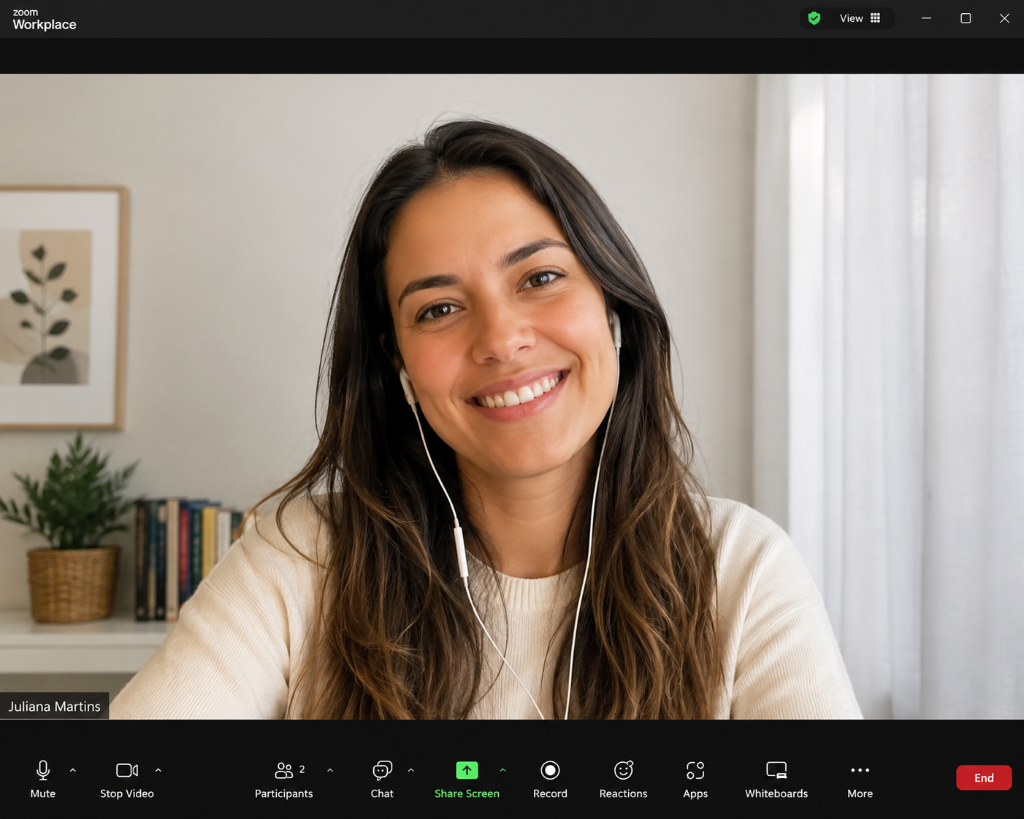Start recording the meeting
The image size is (1024, 819).
(550, 779)
